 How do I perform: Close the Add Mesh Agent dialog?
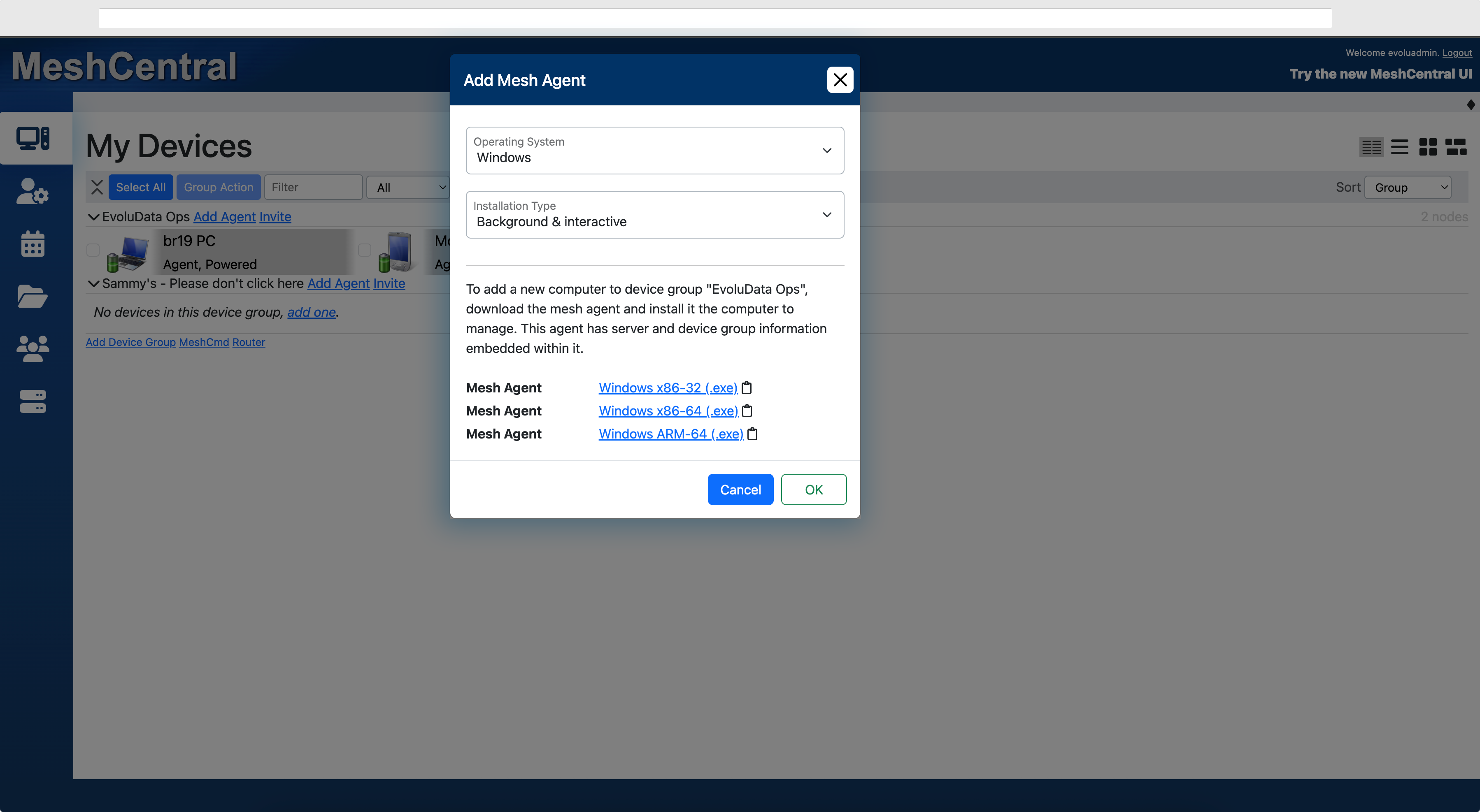(840, 80)
